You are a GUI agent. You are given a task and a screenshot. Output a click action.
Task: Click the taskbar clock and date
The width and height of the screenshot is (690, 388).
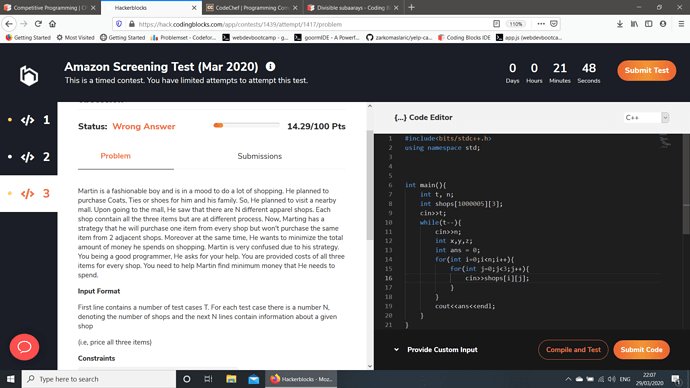tap(650, 379)
